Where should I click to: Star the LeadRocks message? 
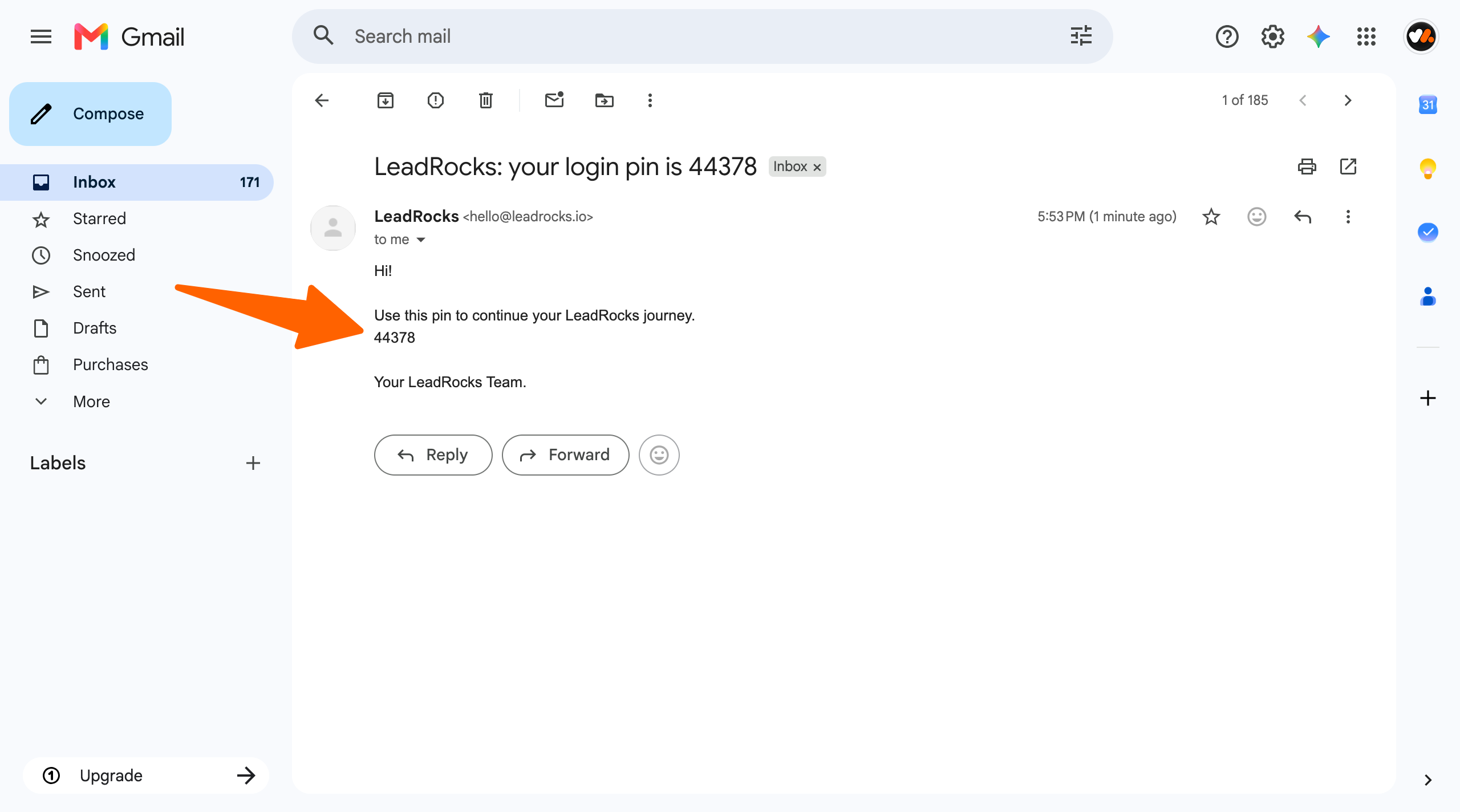point(1211,217)
